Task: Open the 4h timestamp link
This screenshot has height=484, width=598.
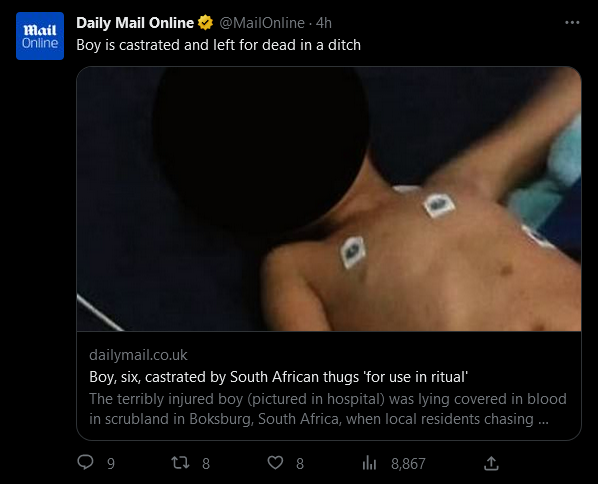Action: 324,23
